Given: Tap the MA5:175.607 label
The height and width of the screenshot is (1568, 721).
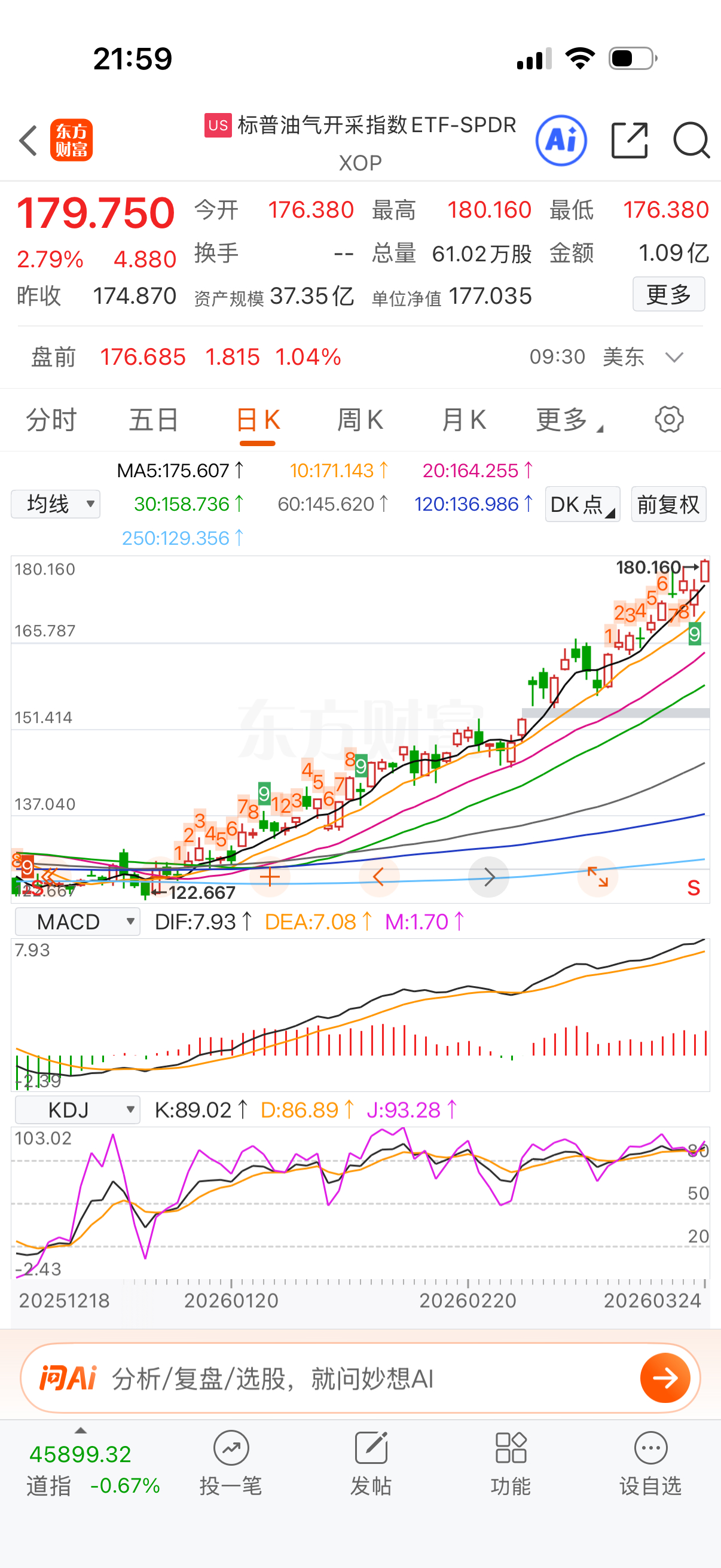Looking at the screenshot, I should (x=181, y=471).
